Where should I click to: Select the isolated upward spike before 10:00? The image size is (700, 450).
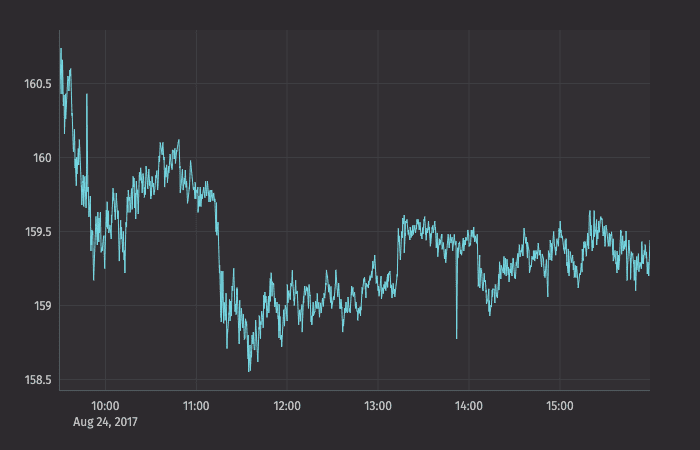tap(87, 95)
